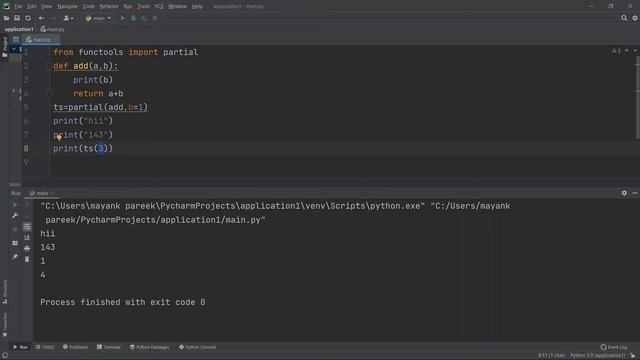This screenshot has width=640, height=360.
Task: Click the editor vertical scrollbar
Action: pyautogui.click(x=637, y=98)
